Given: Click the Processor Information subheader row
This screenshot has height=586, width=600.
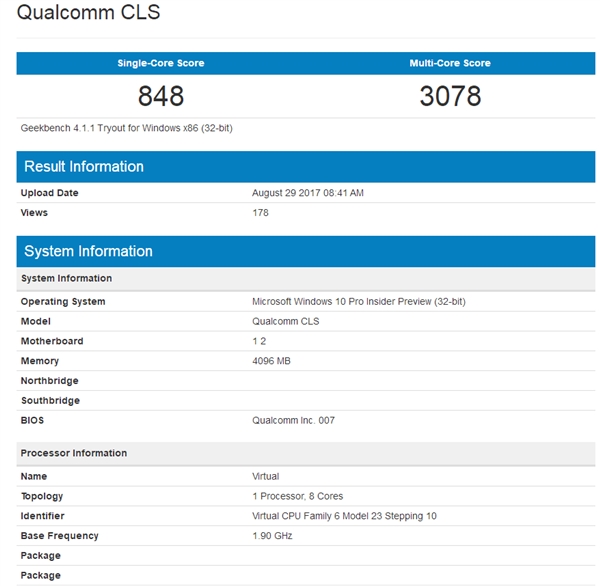Looking at the screenshot, I should pyautogui.click(x=74, y=453).
